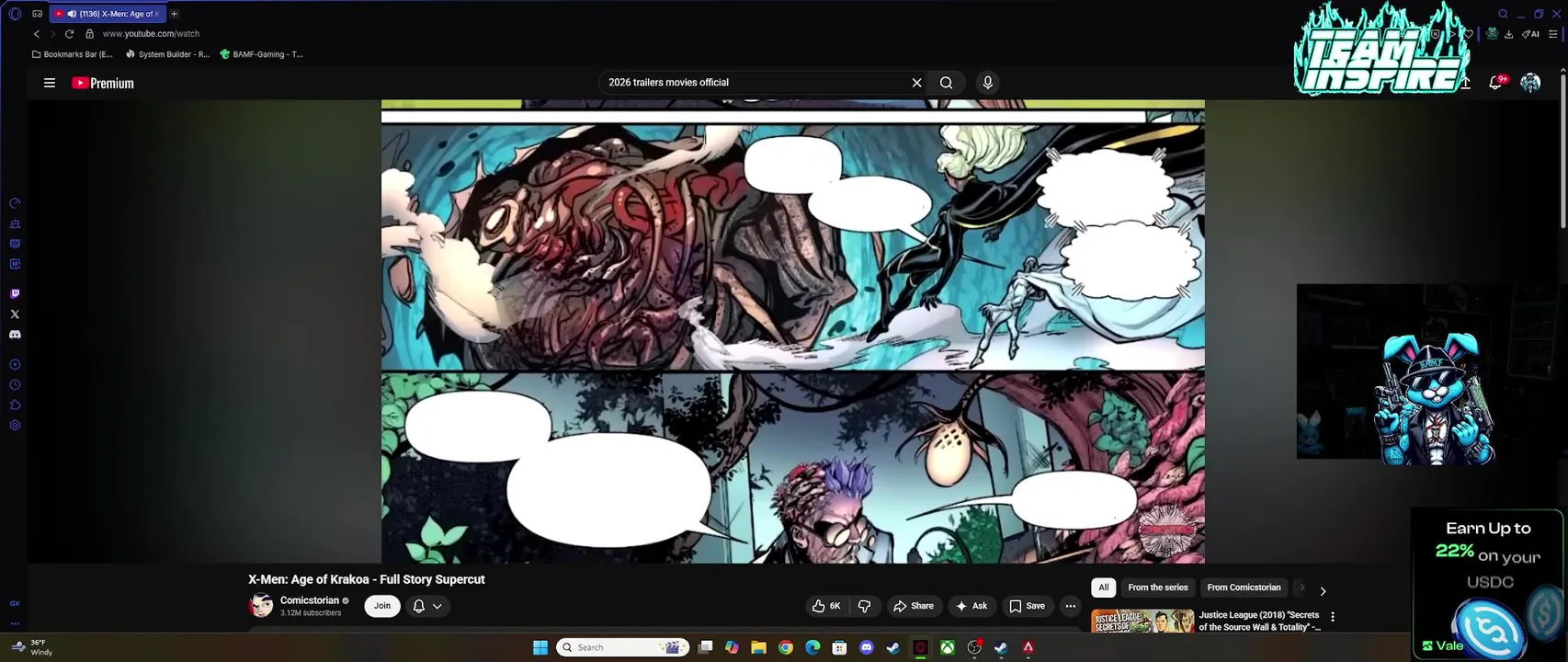The width and height of the screenshot is (1568, 662).
Task: Go back to the previous page
Action: 37,34
